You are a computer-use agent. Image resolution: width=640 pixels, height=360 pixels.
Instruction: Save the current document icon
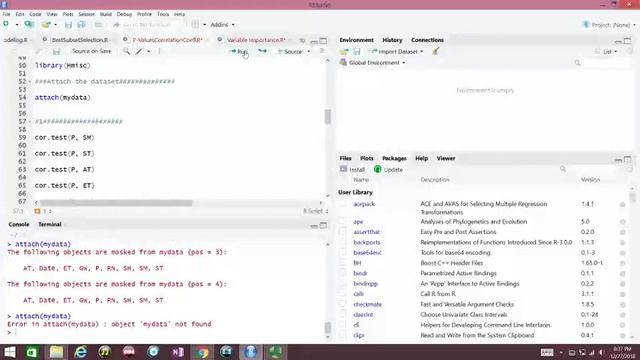68,25
